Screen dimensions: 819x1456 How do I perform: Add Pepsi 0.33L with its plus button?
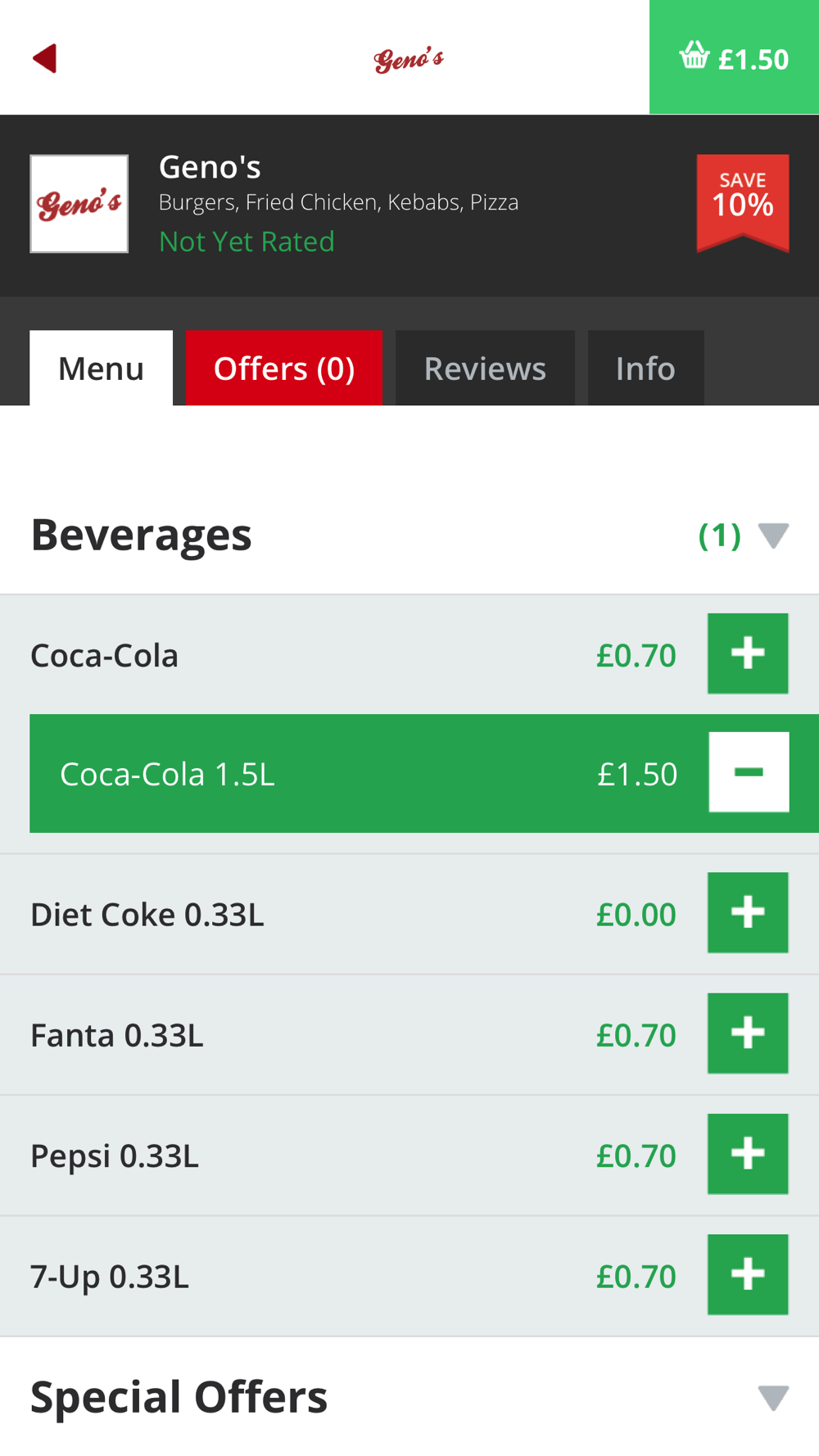pyautogui.click(x=748, y=1154)
